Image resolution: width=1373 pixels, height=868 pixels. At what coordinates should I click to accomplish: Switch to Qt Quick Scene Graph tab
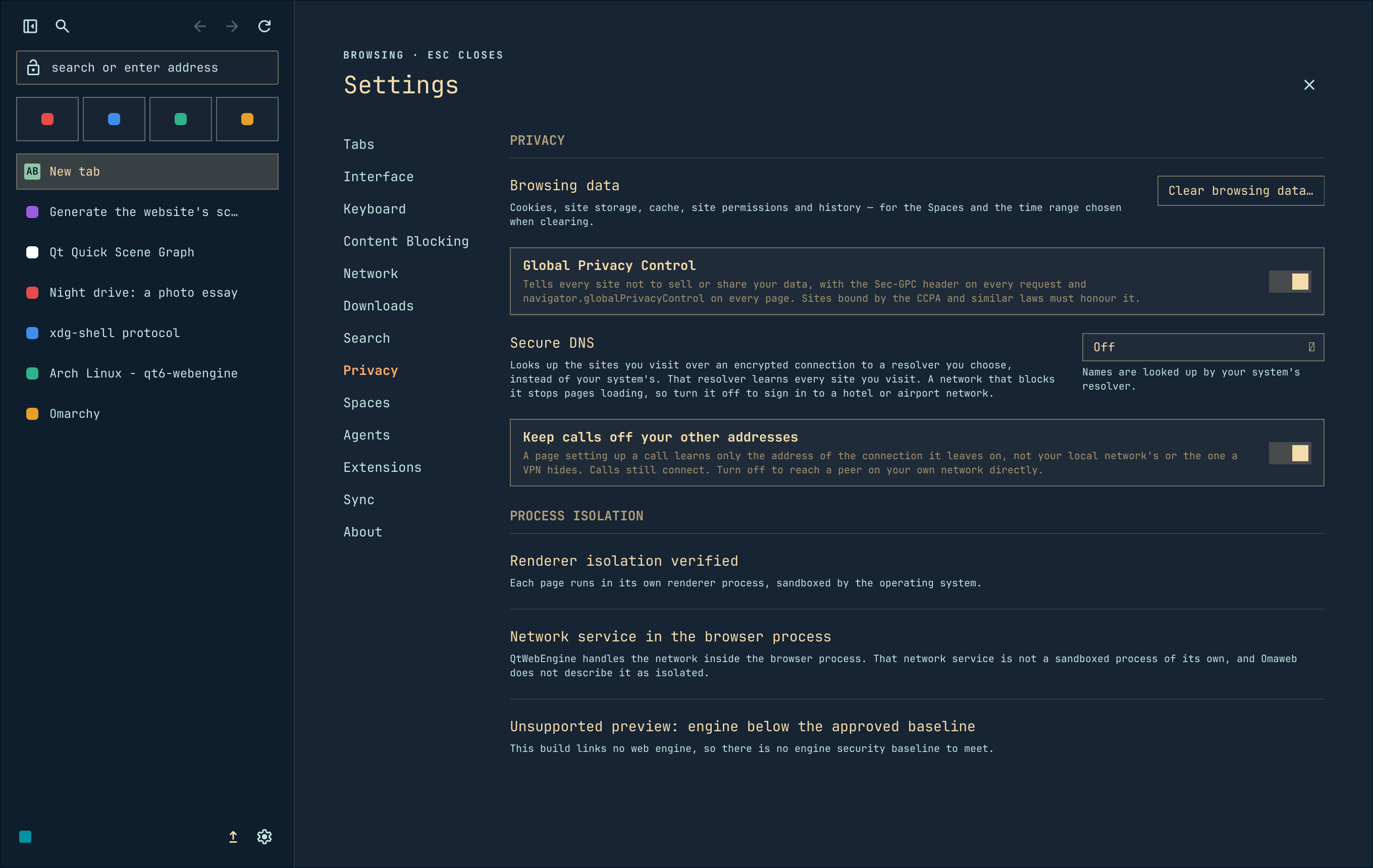click(x=147, y=252)
